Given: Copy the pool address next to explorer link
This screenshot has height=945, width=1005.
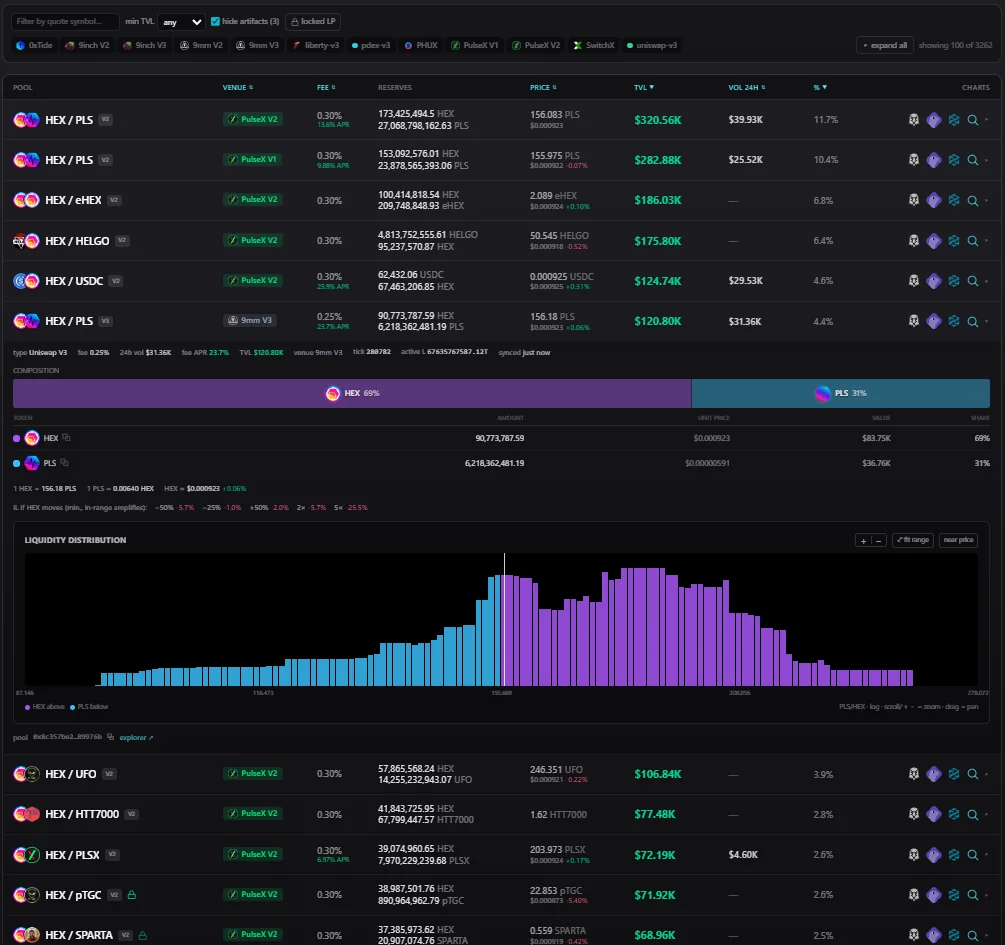Looking at the screenshot, I should 110,737.
